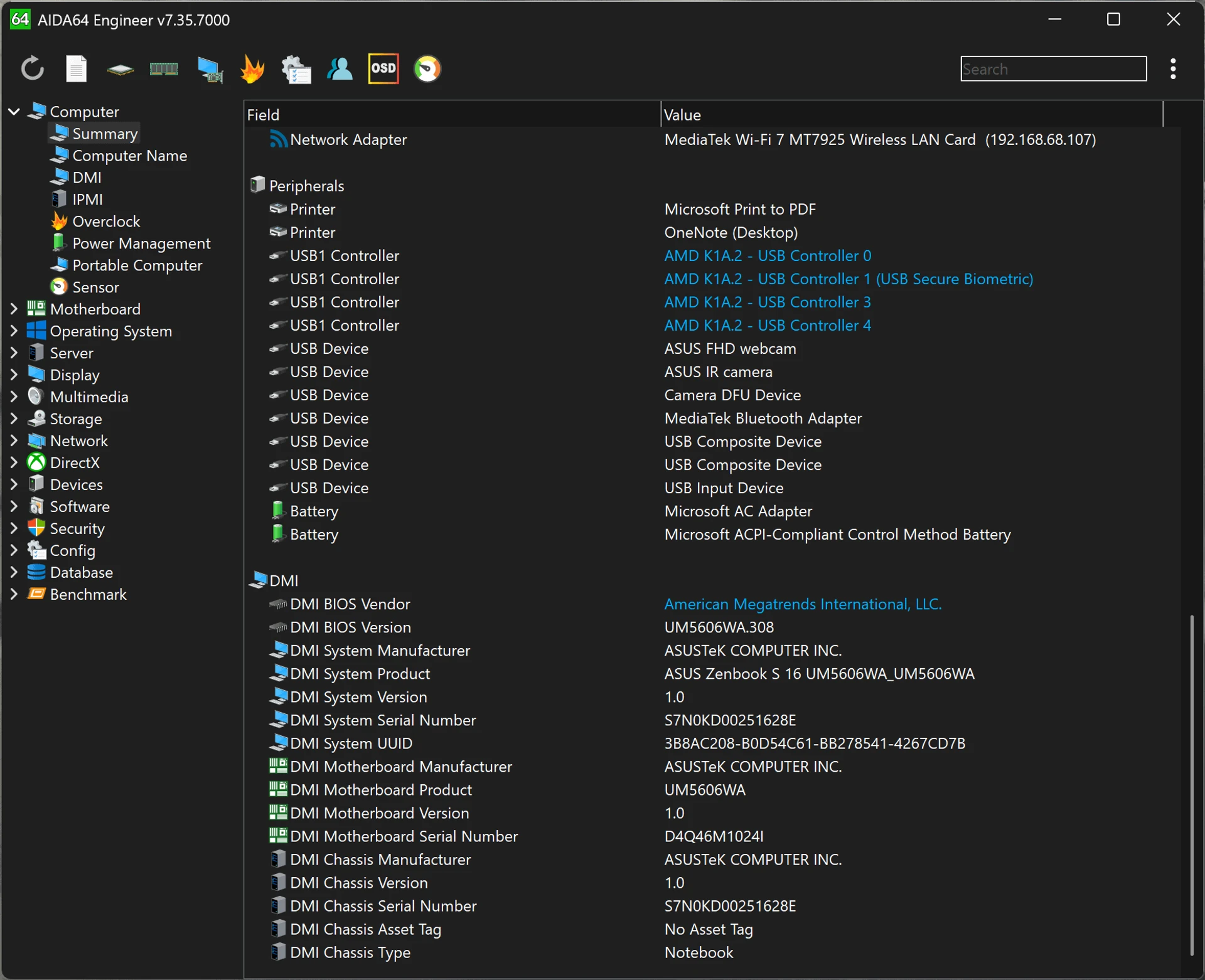Open the USB Controller 1 Secure Biometric link
1205x980 pixels.
(849, 279)
